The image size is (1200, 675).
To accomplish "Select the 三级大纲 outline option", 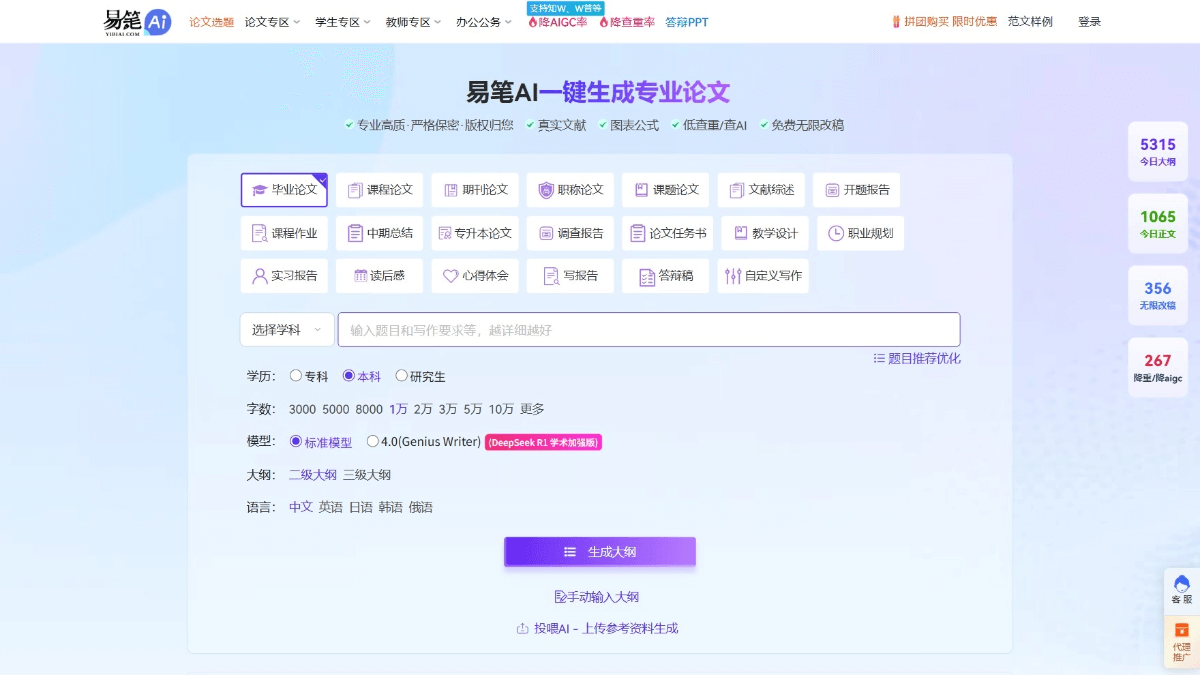I will pos(367,475).
